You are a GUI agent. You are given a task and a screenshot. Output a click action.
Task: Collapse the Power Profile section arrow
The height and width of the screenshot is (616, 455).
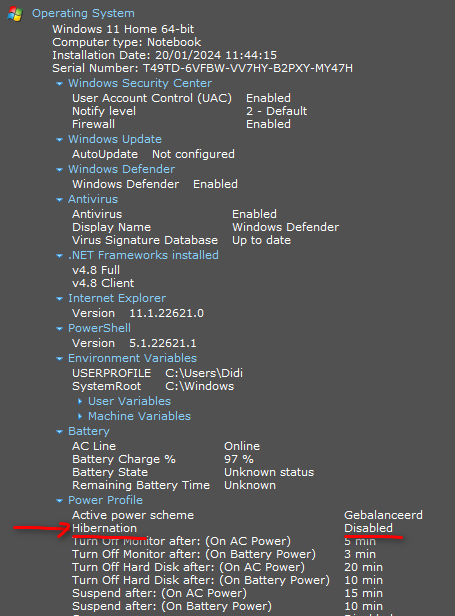59,501
